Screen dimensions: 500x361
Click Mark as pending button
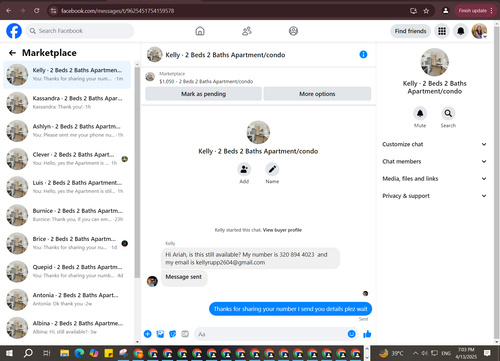[x=203, y=94]
